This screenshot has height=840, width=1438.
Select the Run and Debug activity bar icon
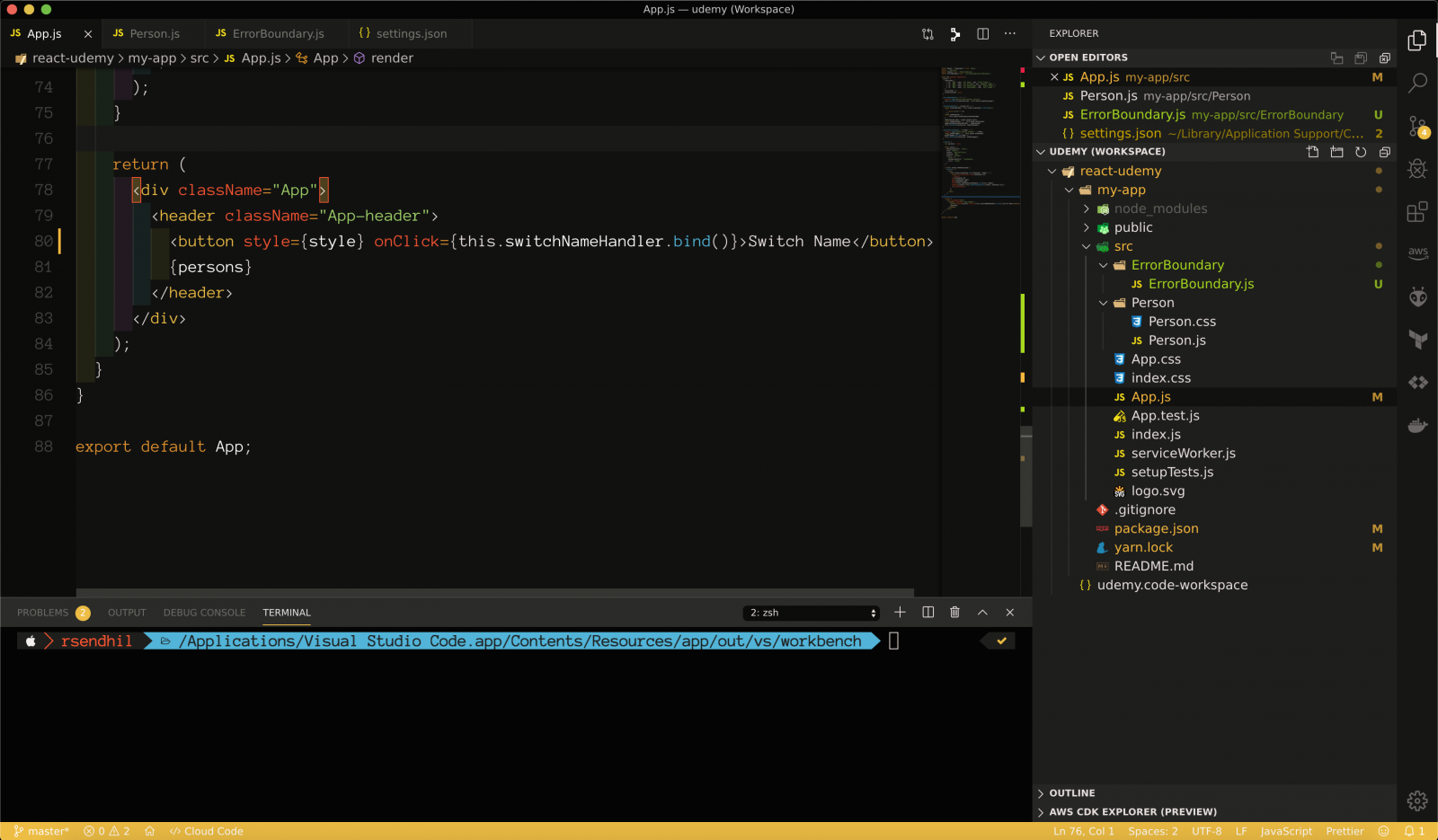click(1417, 169)
